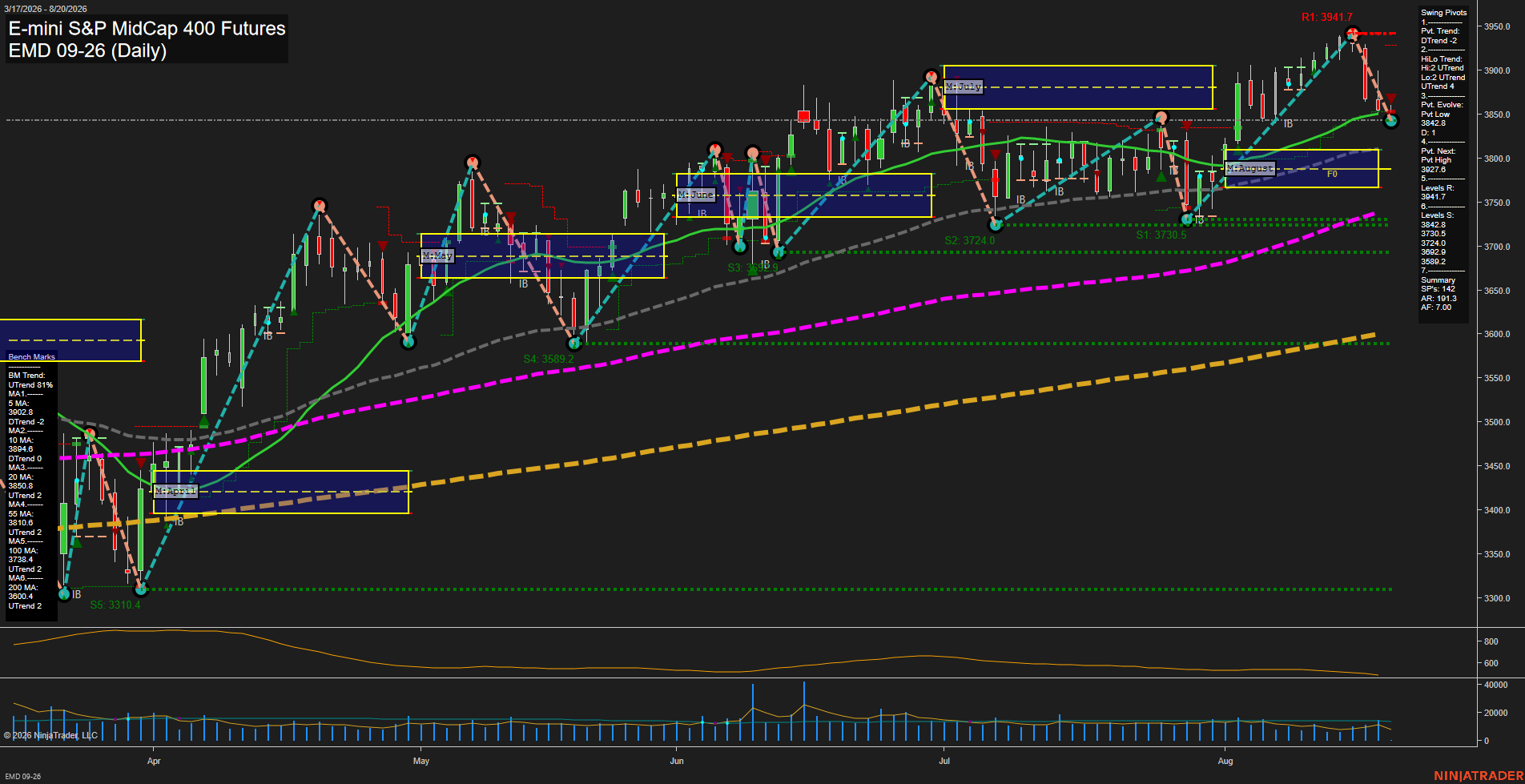Click the Bench Marks panel header

(x=32, y=357)
